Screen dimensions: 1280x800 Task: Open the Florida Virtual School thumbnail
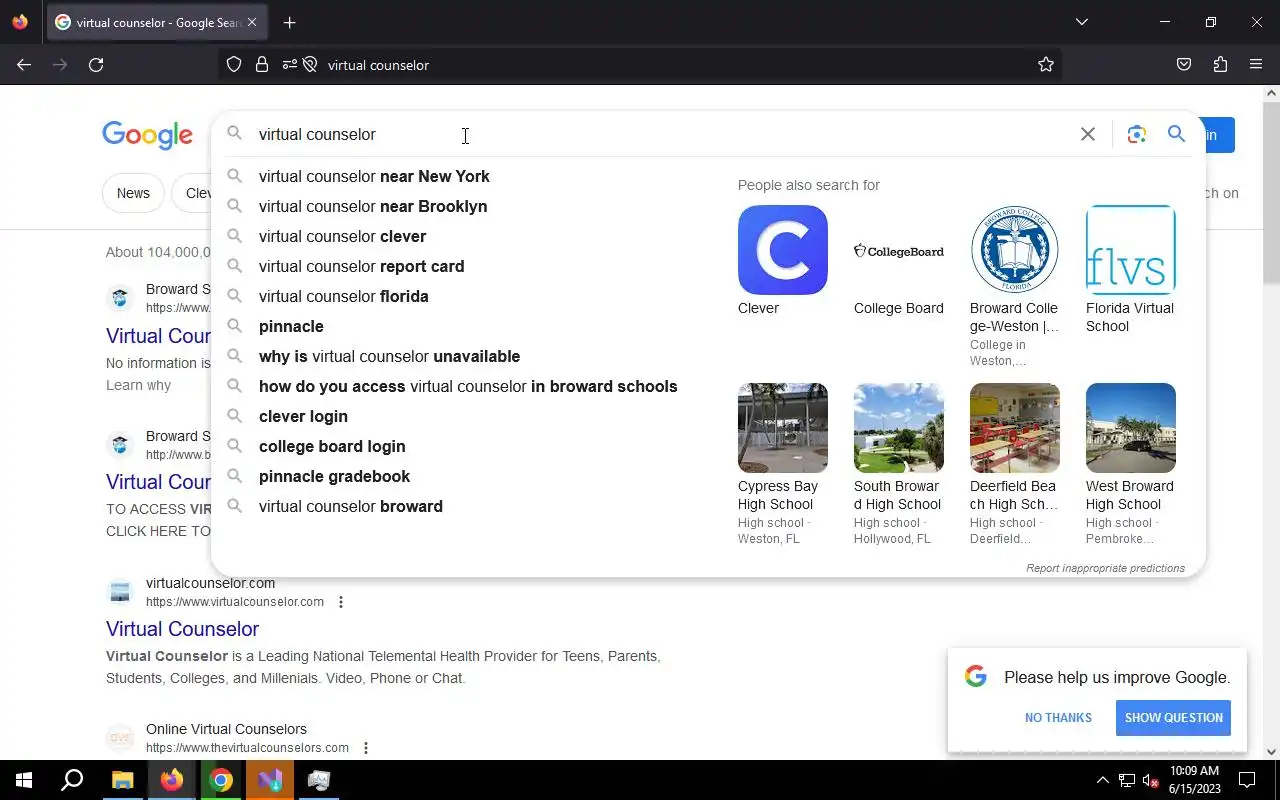(1131, 250)
